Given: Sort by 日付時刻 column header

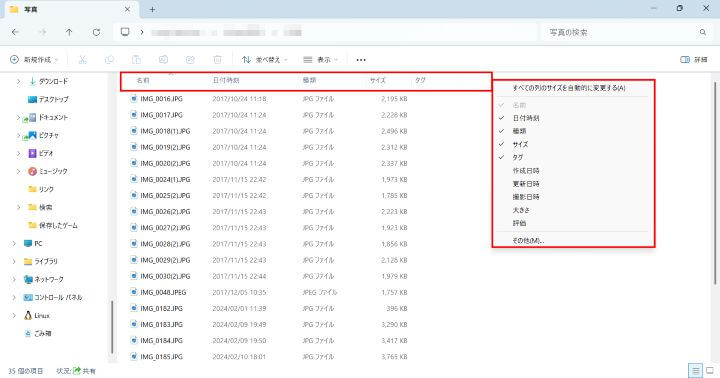Looking at the screenshot, I should tap(226, 80).
